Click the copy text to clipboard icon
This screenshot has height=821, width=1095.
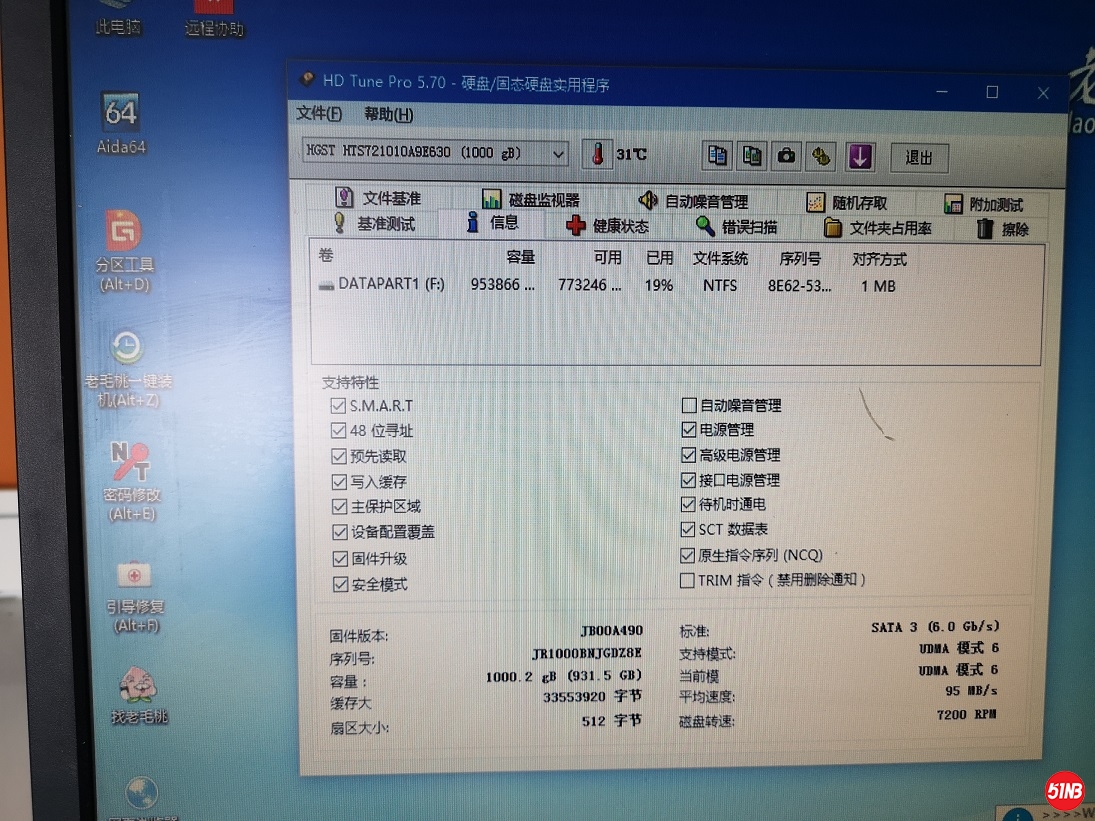[x=717, y=156]
